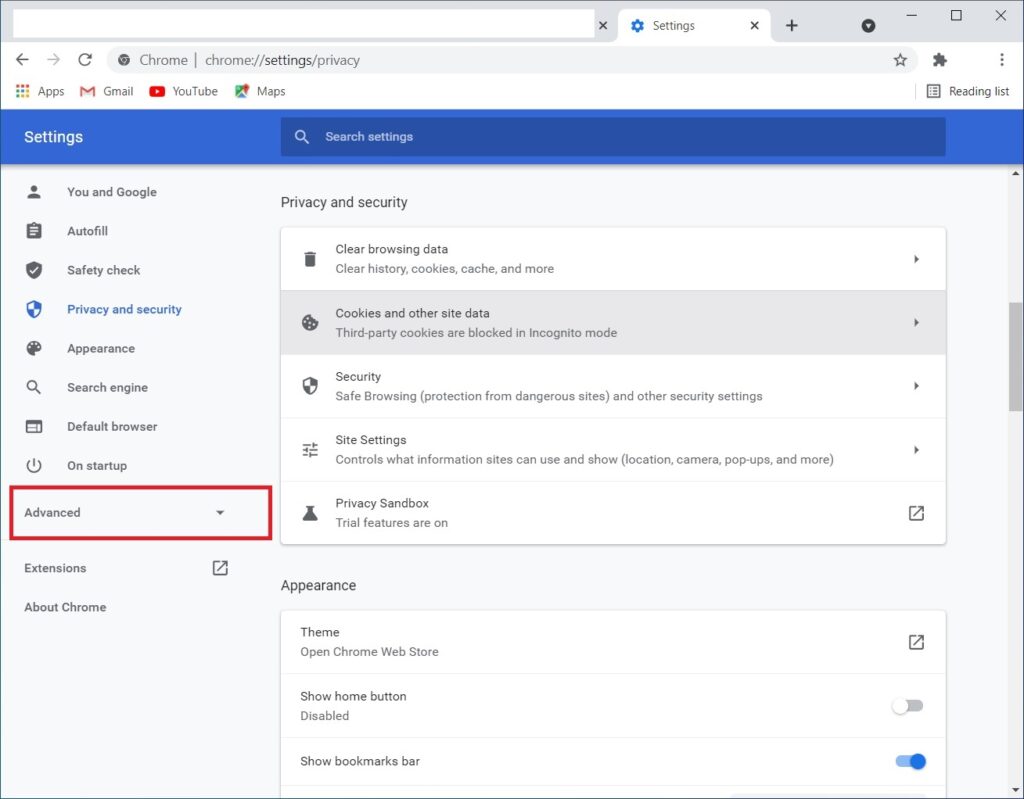Click the bookmark star icon in address bar
Image resolution: width=1024 pixels, height=799 pixels.
tap(900, 60)
